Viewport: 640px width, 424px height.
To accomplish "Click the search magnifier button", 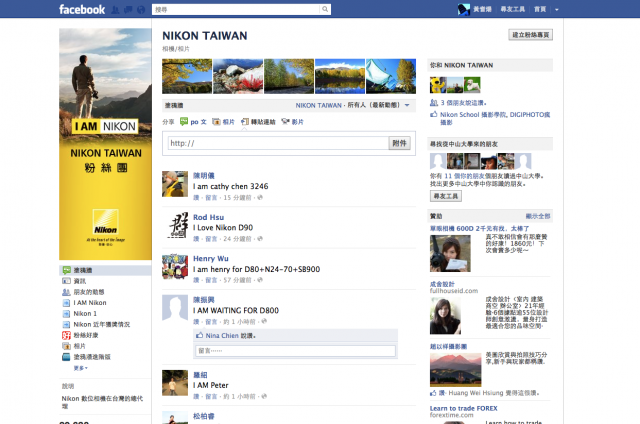I will pos(325,9).
